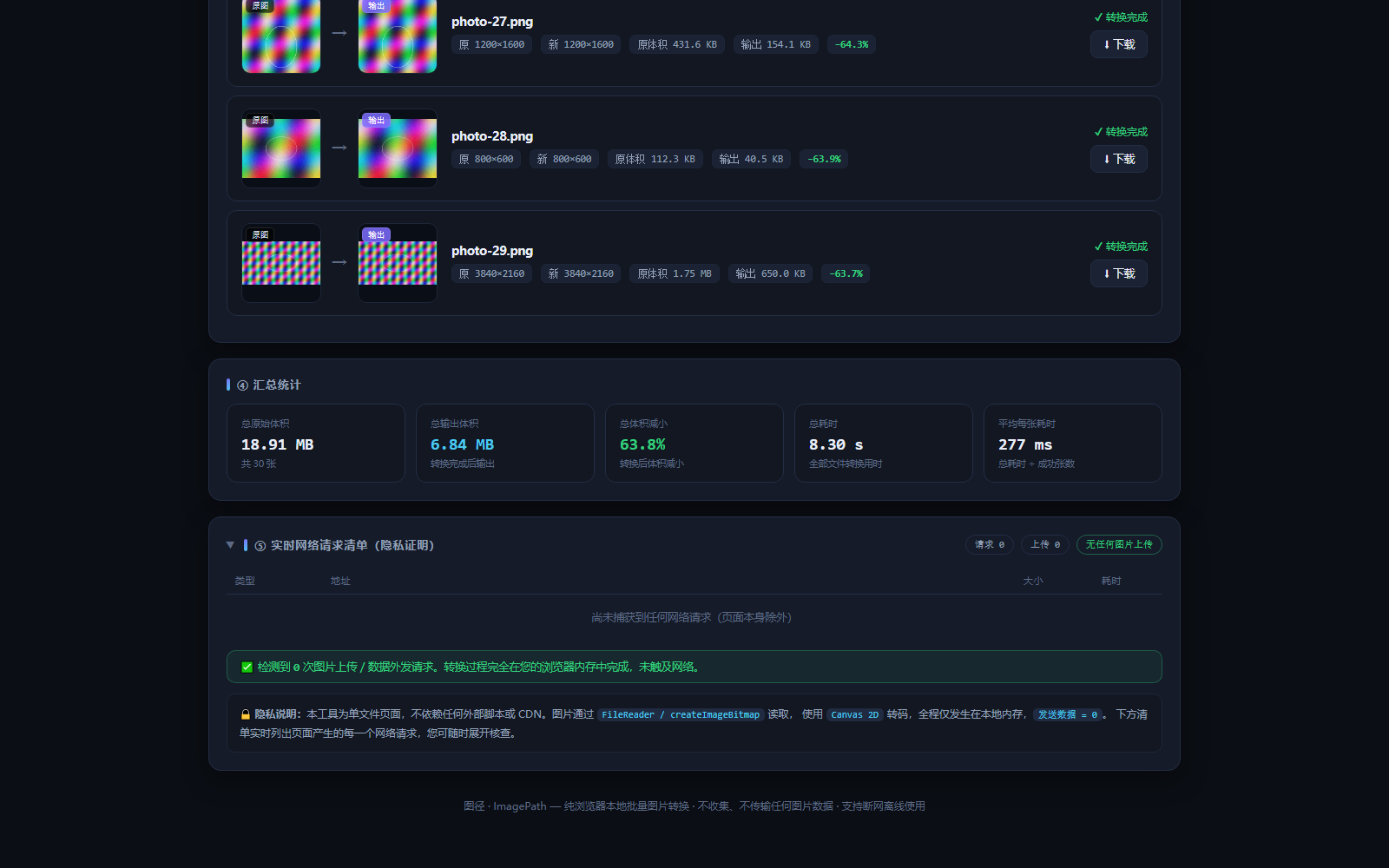This screenshot has width=1389, height=868.
Task: Download converted photo-29.png
Action: (1118, 273)
